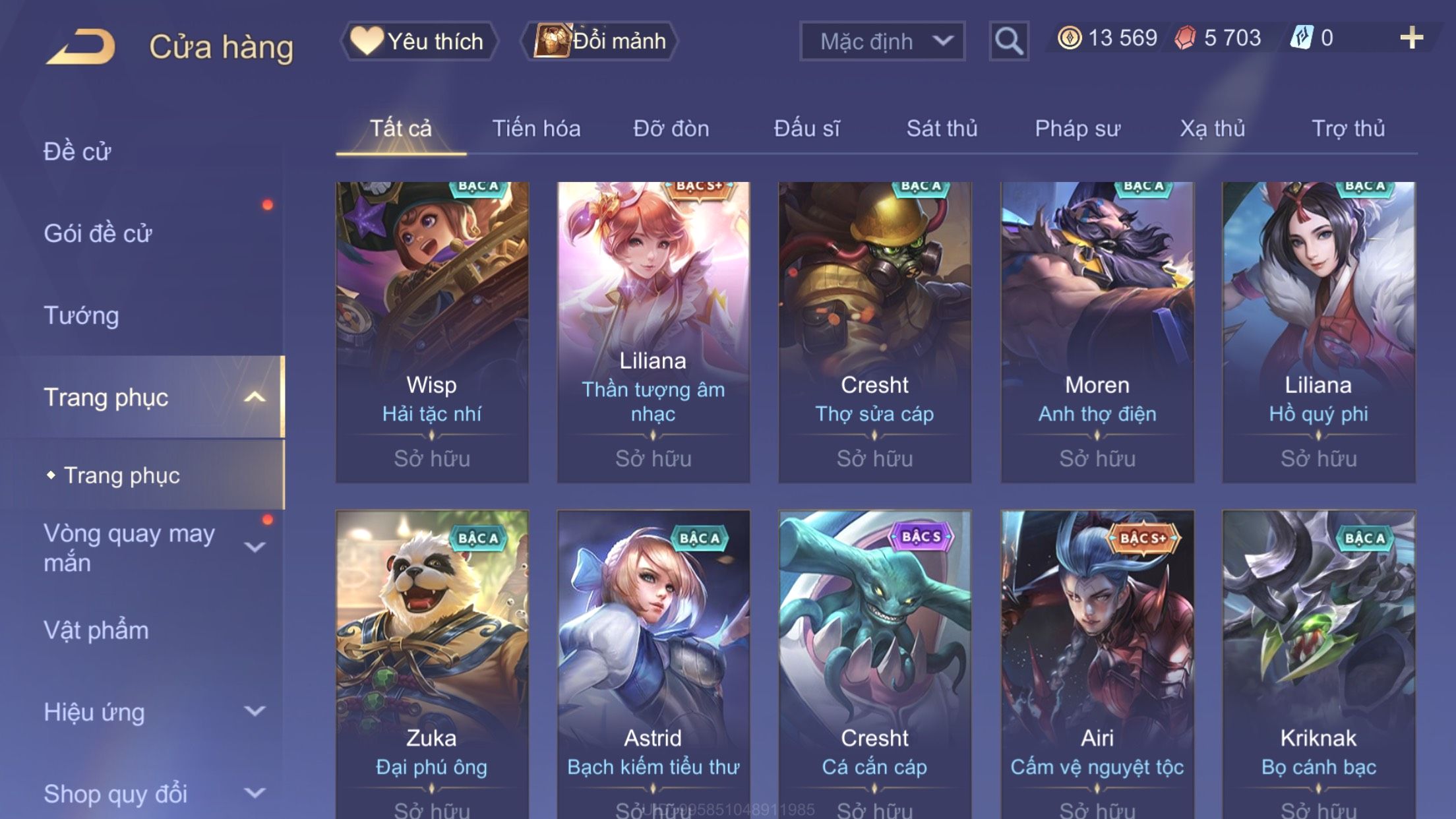Viewport: 1456px width, 819px height.
Task: Collapse the Trang phục sidebar section
Action: [255, 397]
